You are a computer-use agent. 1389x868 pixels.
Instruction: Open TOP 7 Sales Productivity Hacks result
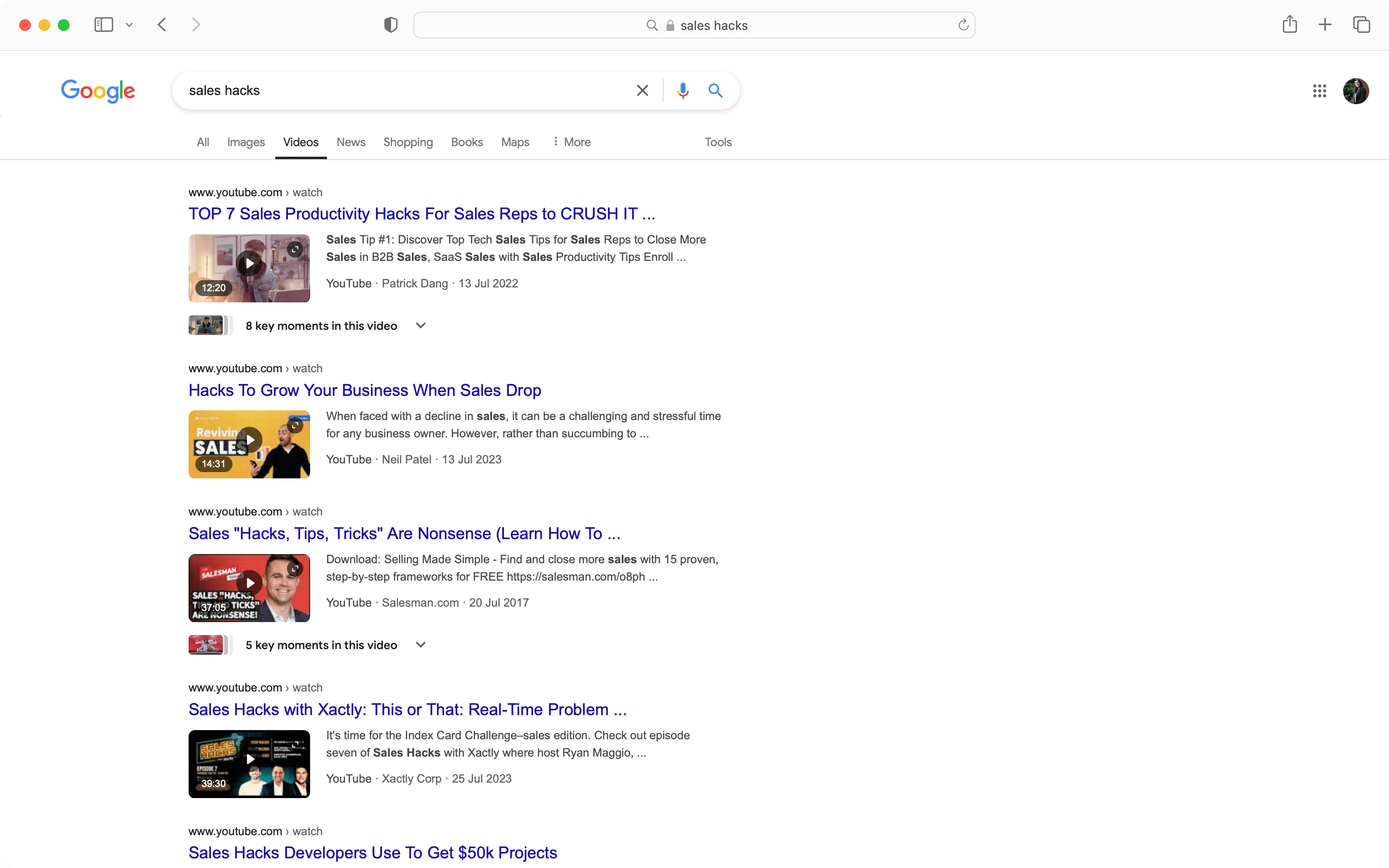(x=422, y=214)
